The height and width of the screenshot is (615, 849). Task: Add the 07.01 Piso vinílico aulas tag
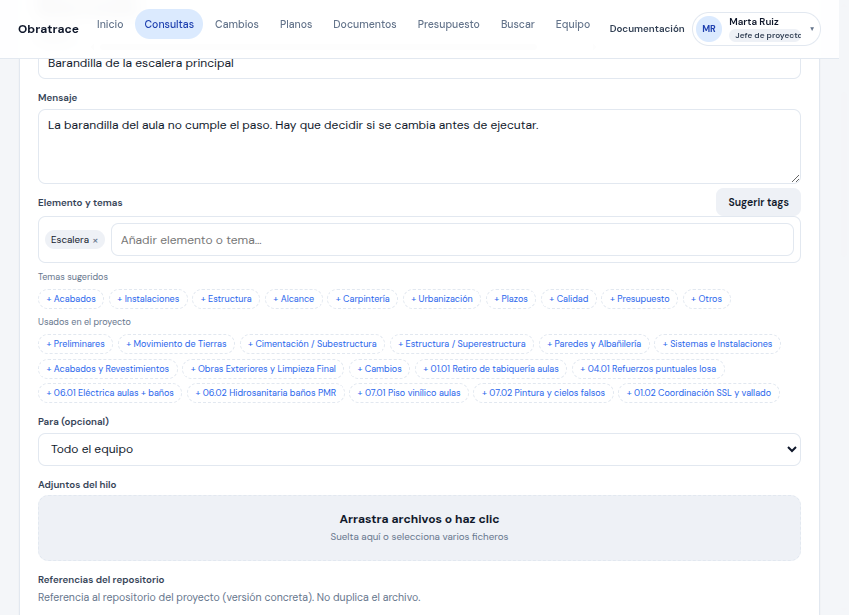(409, 393)
